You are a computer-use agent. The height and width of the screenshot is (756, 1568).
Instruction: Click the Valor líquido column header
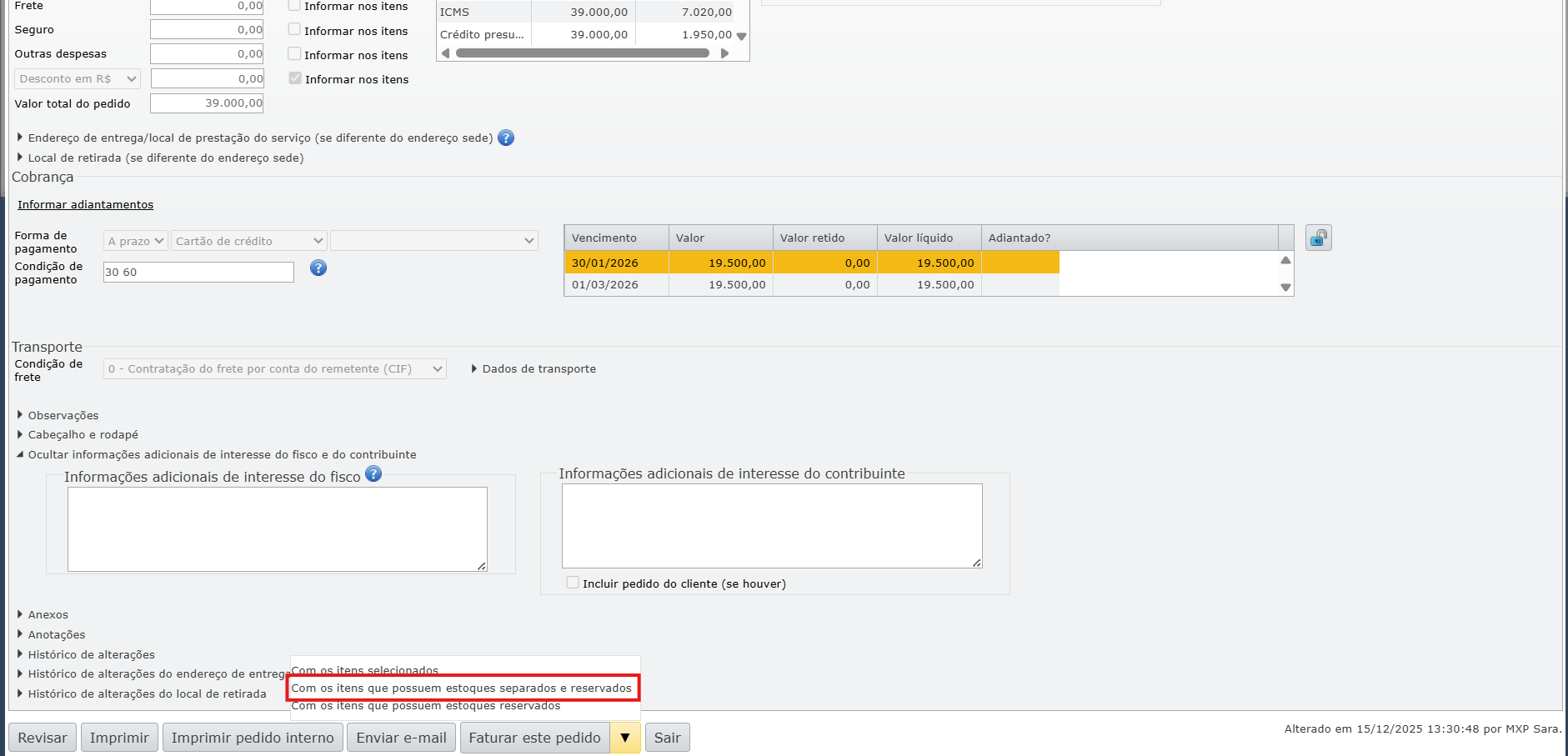tap(929, 238)
